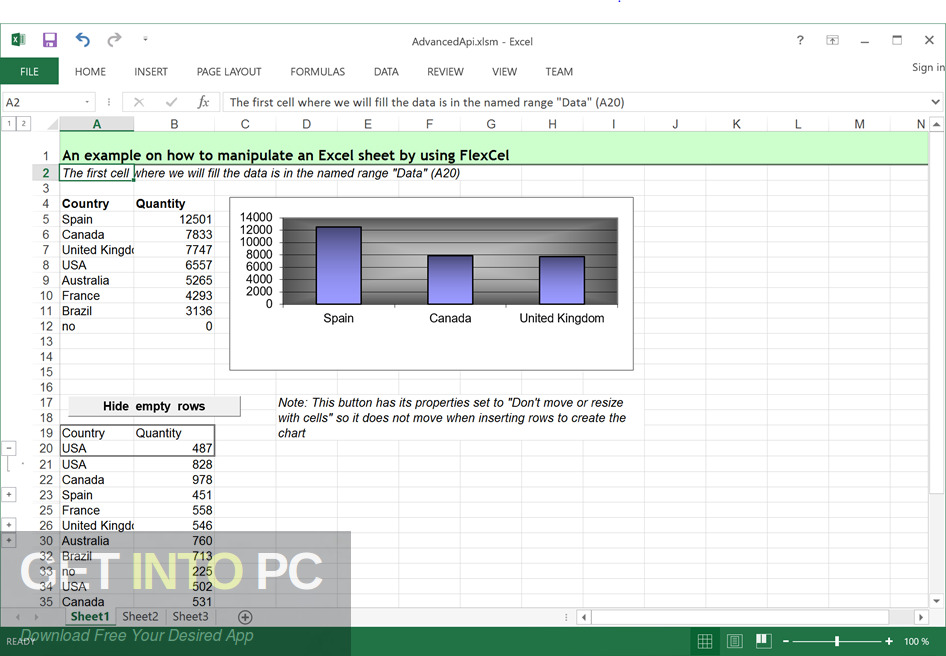This screenshot has height=656, width=946.
Task: Expand outline group plus at row 26
Action: [9, 525]
